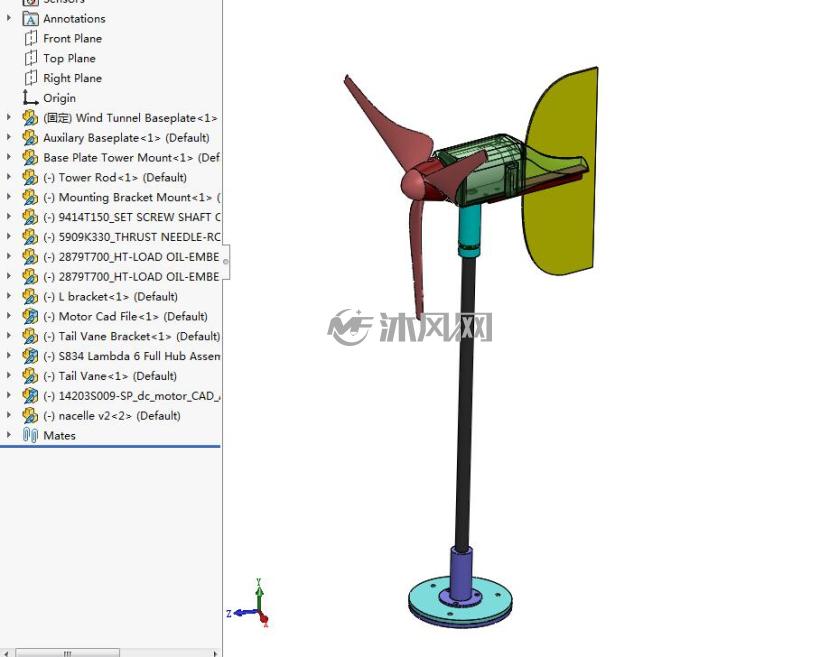Viewport: 820px width, 657px height.
Task: Click the Annotations folder icon
Action: 30,19
